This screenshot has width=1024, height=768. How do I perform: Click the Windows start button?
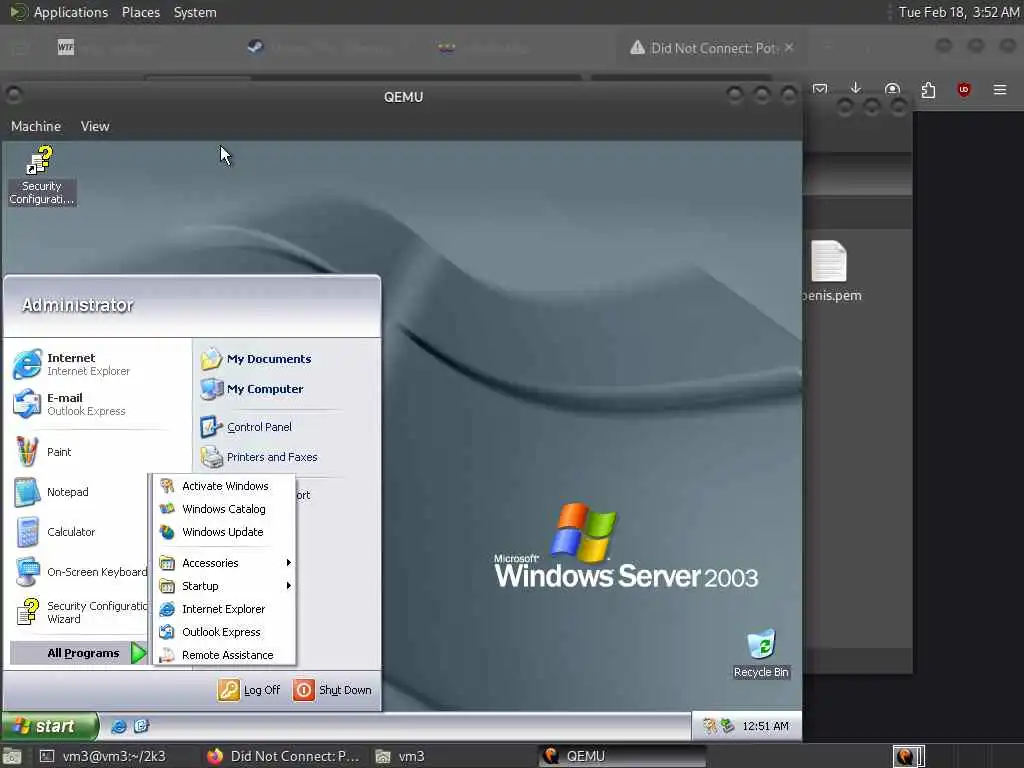pos(49,726)
